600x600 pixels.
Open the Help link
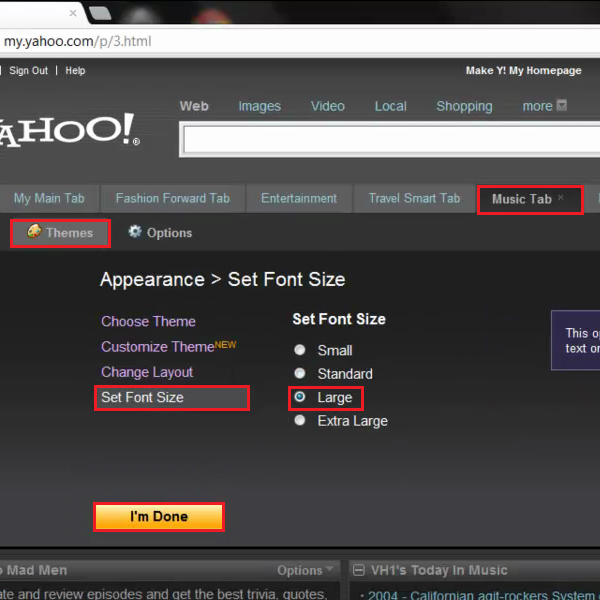75,71
